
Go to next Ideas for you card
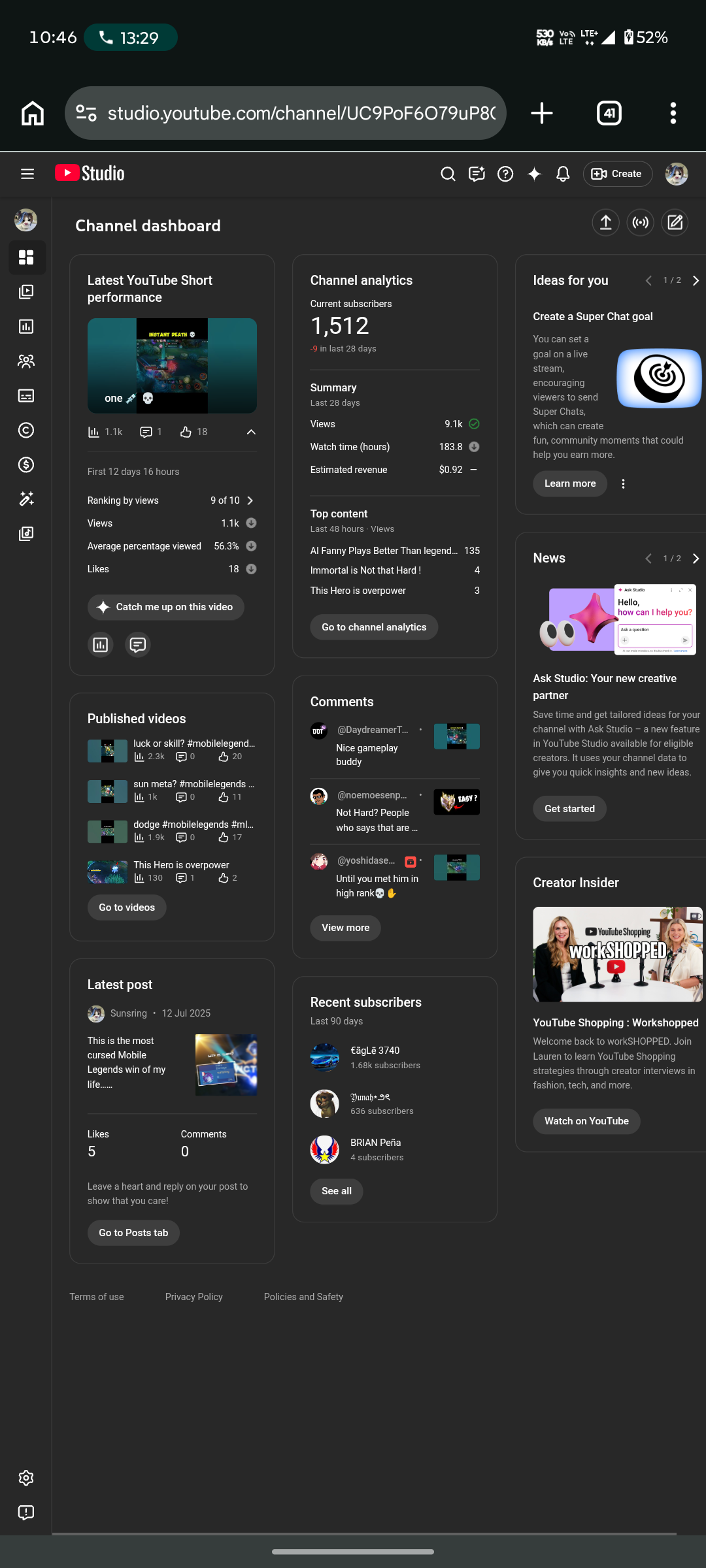pos(696,280)
